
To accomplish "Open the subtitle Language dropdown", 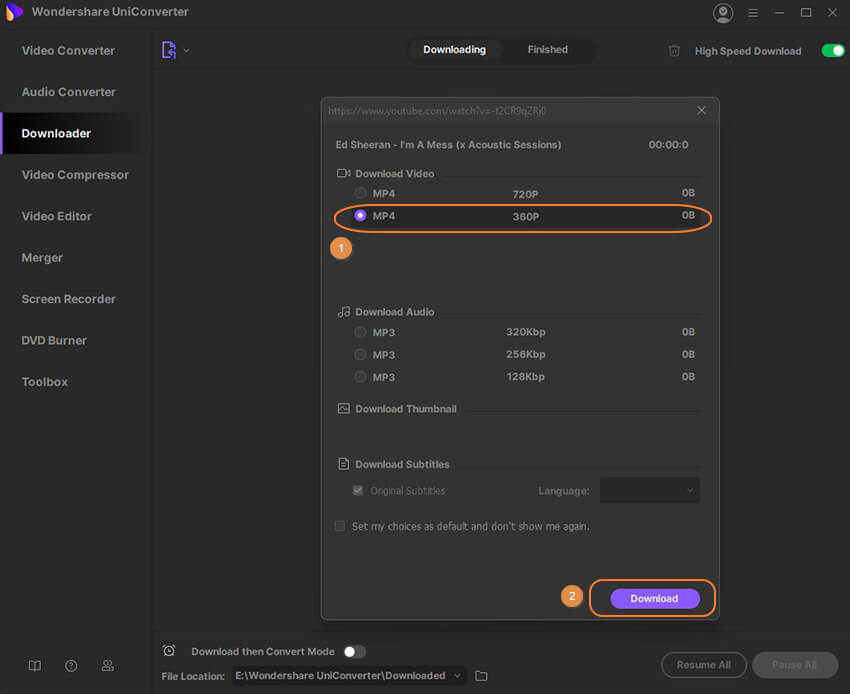I will 649,491.
